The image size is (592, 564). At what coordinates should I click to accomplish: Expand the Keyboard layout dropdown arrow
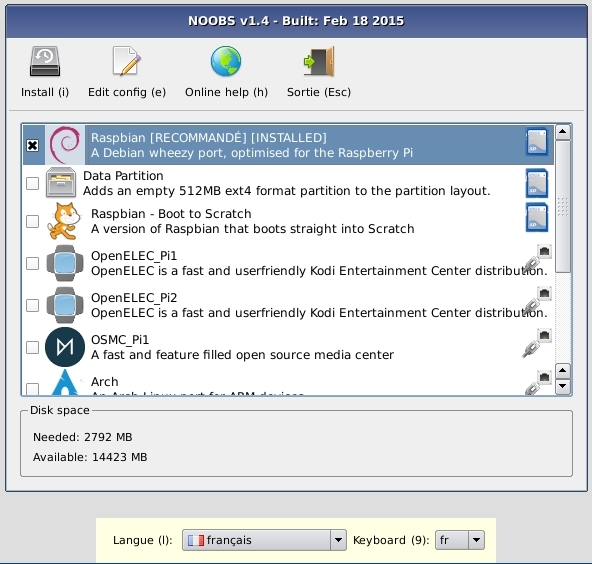pyautogui.click(x=476, y=540)
